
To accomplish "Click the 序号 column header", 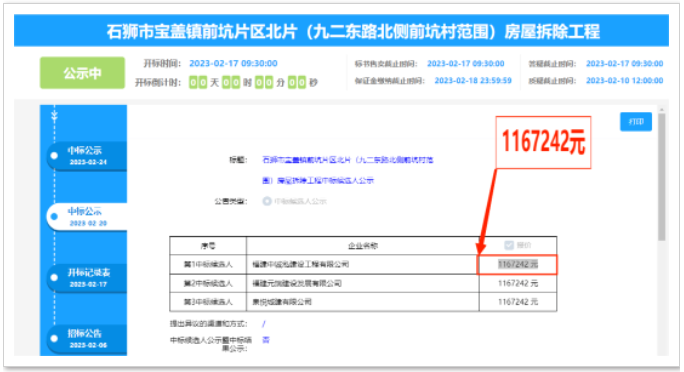I will [208, 246].
